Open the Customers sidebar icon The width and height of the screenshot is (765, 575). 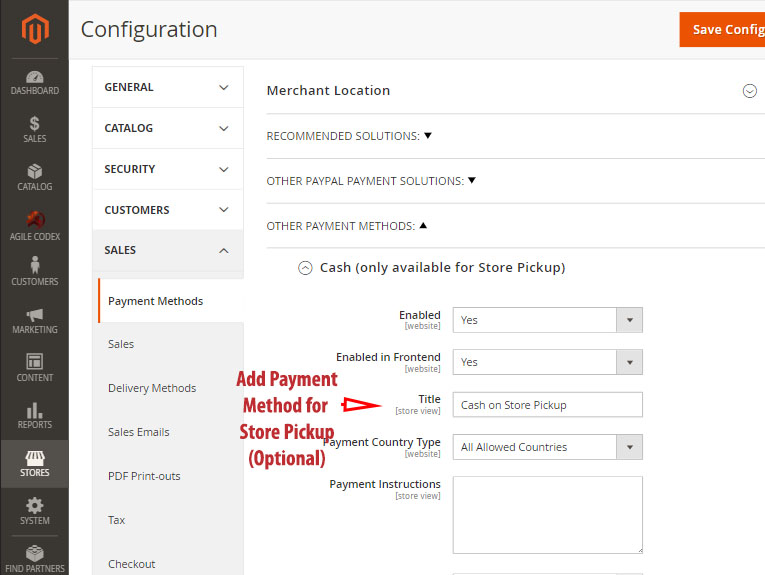(34, 272)
